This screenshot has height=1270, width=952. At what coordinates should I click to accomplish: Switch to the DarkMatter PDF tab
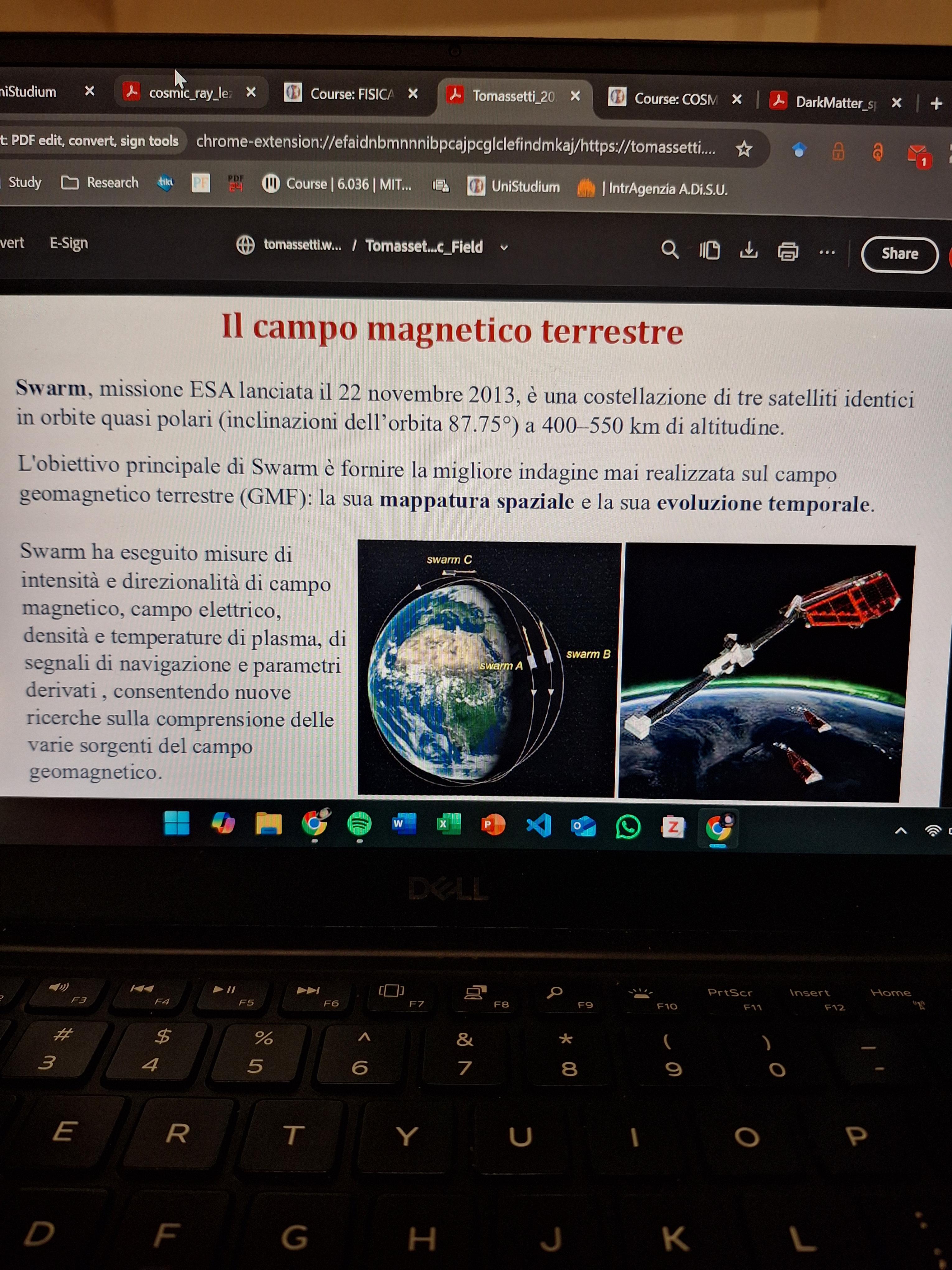tap(834, 103)
